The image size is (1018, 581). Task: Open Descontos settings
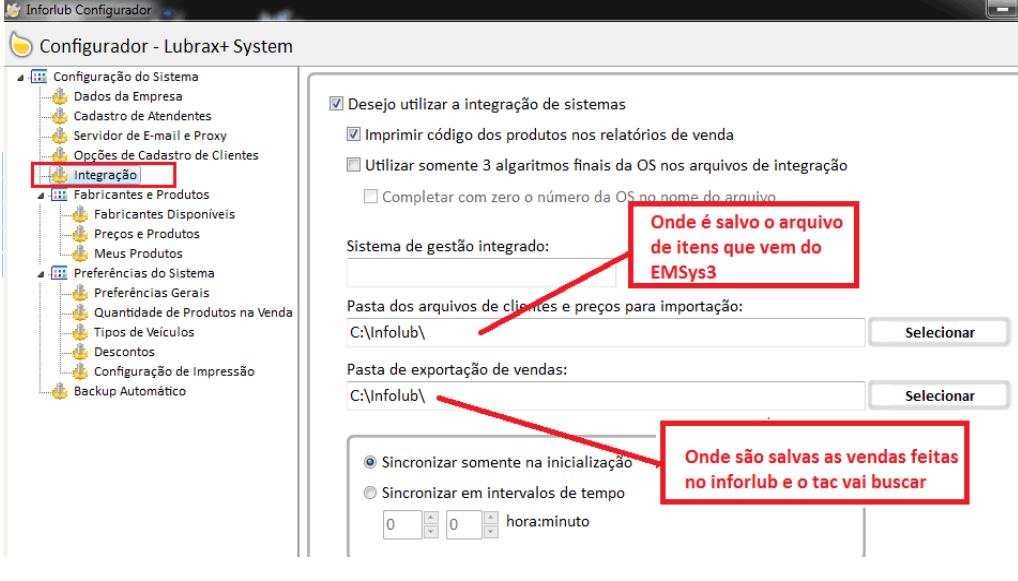pos(124,351)
